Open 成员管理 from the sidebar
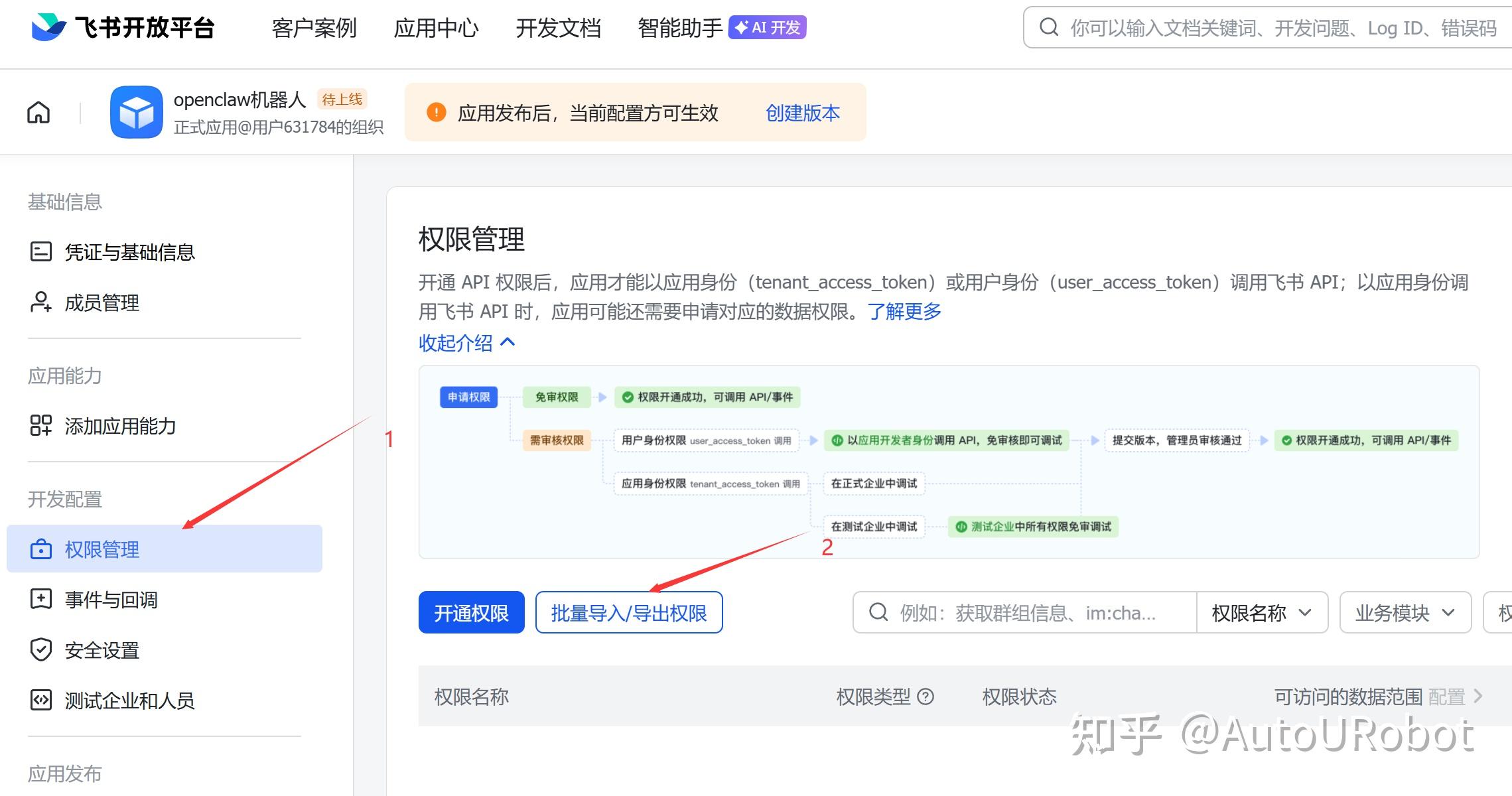The image size is (1512, 796). point(102,302)
